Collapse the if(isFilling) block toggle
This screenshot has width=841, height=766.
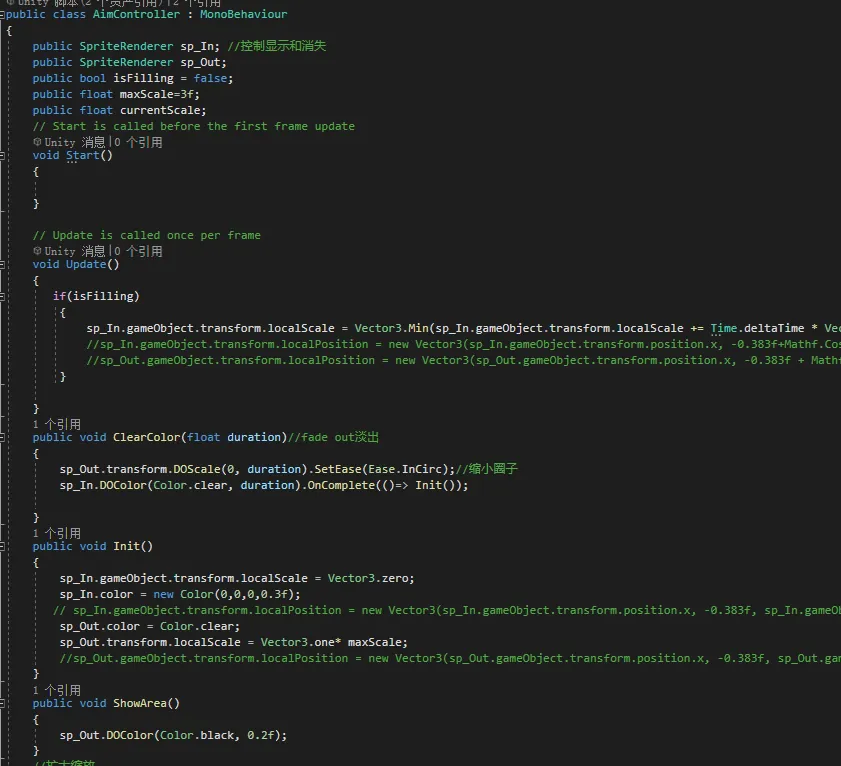(x=2, y=296)
